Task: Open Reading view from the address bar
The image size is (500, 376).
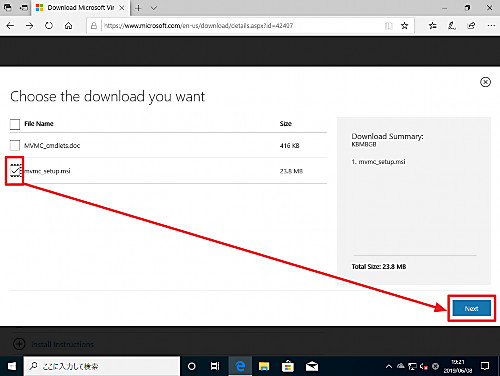Action: click(x=389, y=26)
